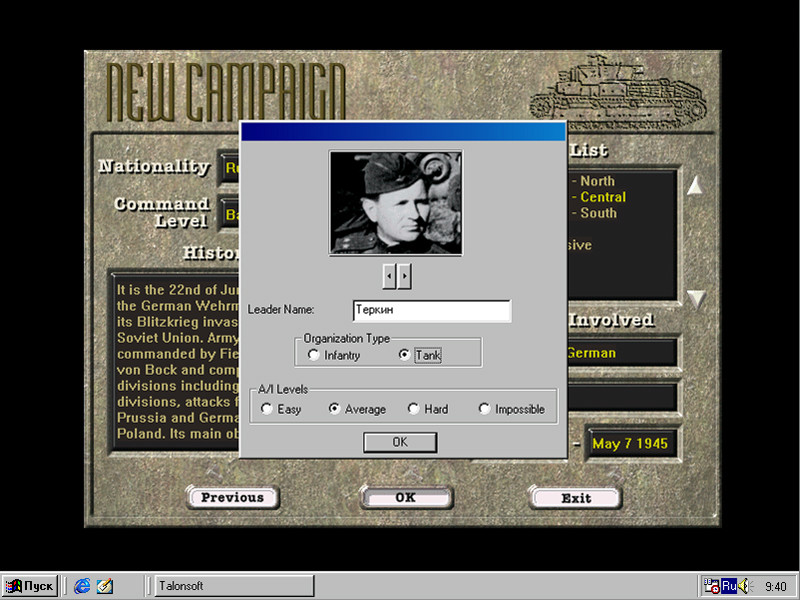Screen dimensions: 800x600
Task: Open the Пуск start menu
Action: (30, 586)
